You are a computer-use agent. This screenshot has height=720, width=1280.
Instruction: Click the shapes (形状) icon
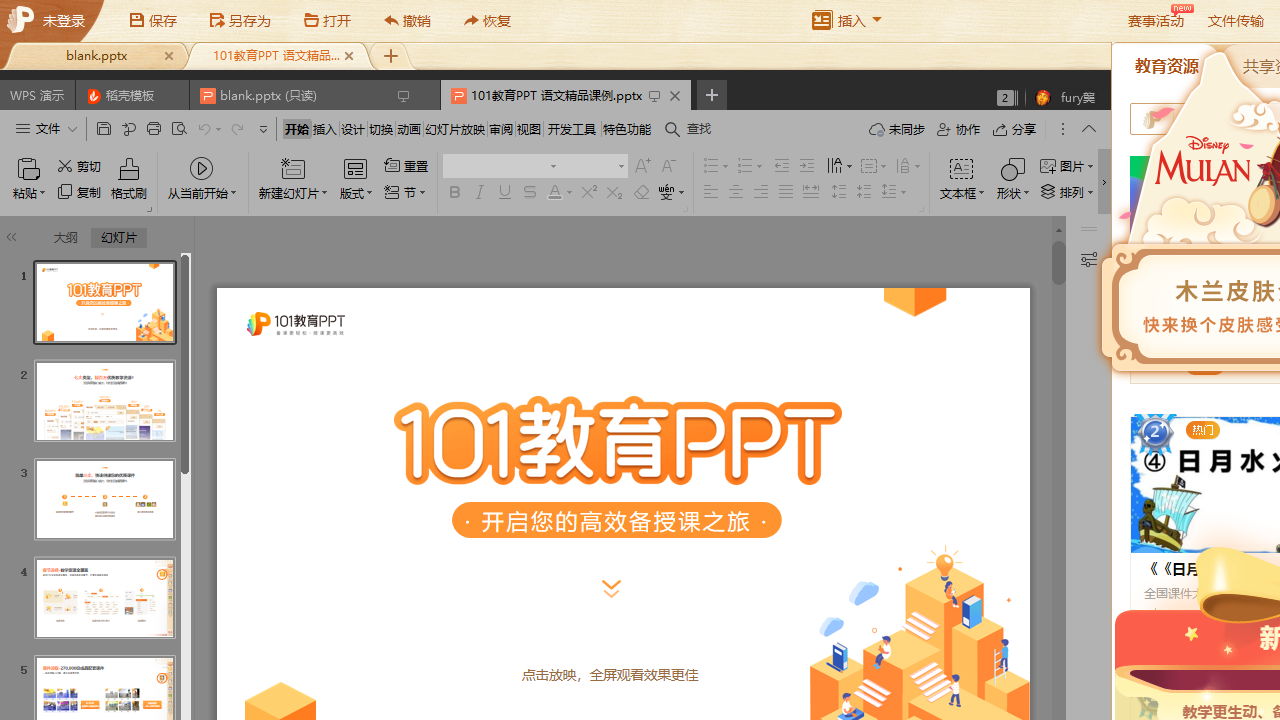[x=1012, y=169]
